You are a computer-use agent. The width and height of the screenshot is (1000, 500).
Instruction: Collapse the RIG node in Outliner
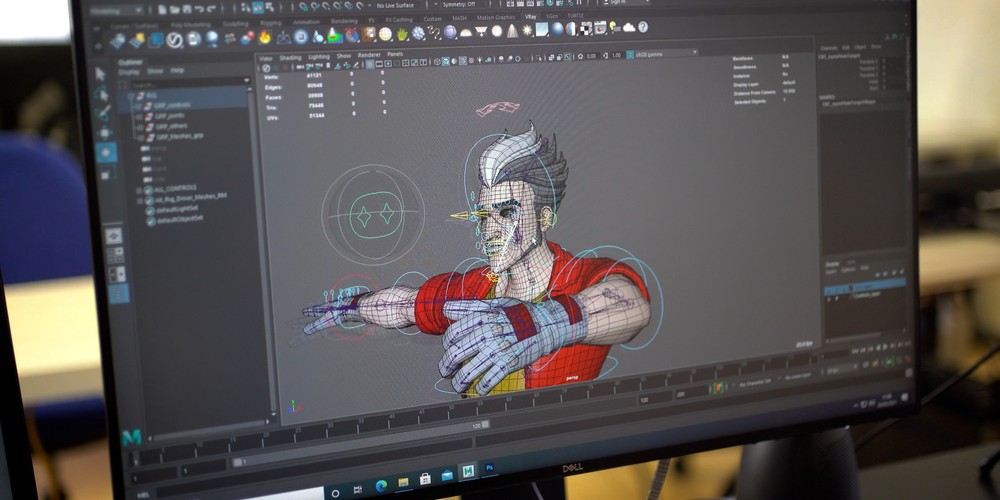(x=132, y=95)
